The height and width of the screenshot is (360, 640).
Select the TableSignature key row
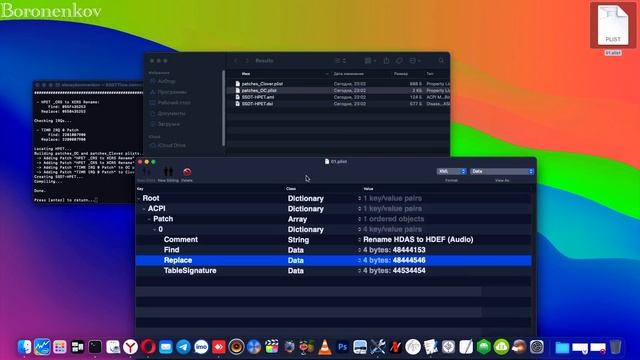click(190, 271)
